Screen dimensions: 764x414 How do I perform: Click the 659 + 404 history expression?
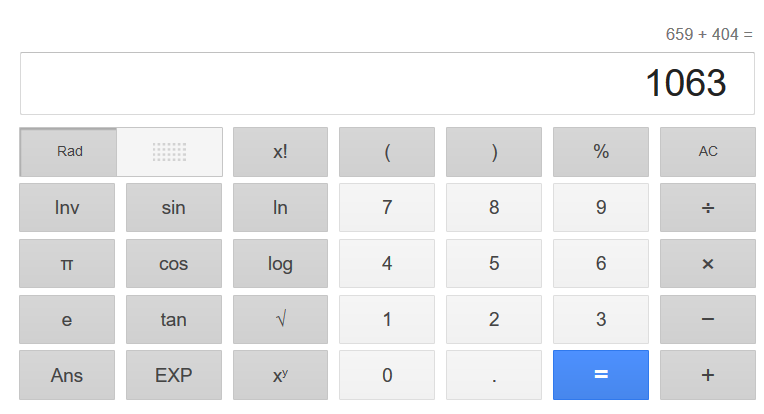708,34
